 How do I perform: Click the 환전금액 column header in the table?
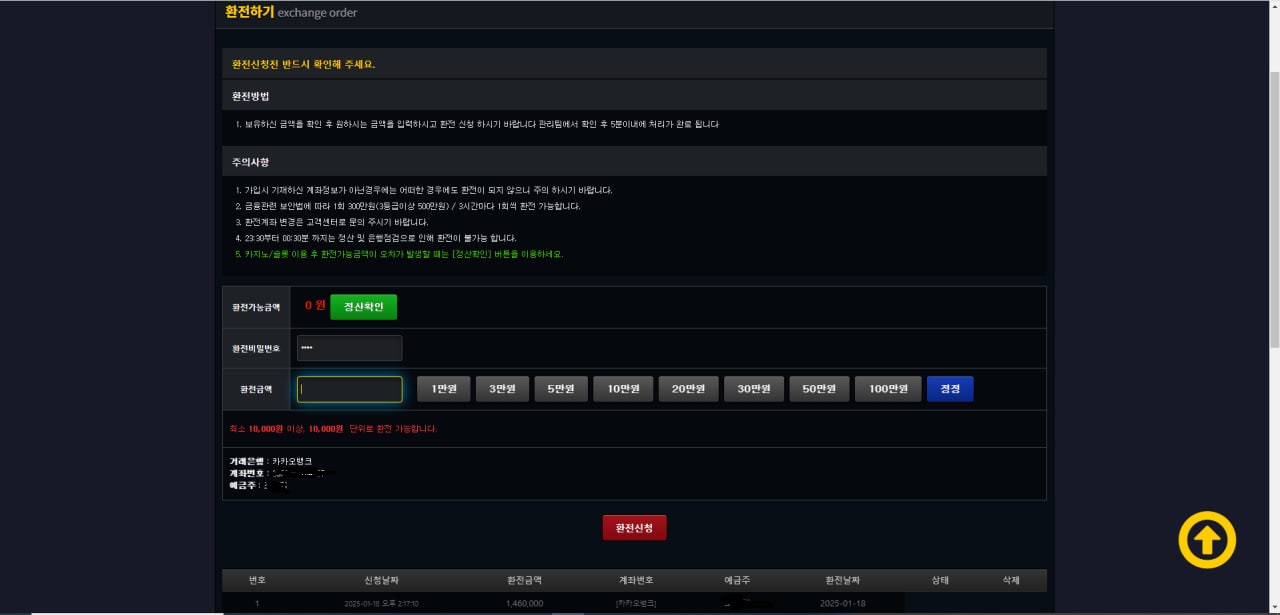(524, 580)
